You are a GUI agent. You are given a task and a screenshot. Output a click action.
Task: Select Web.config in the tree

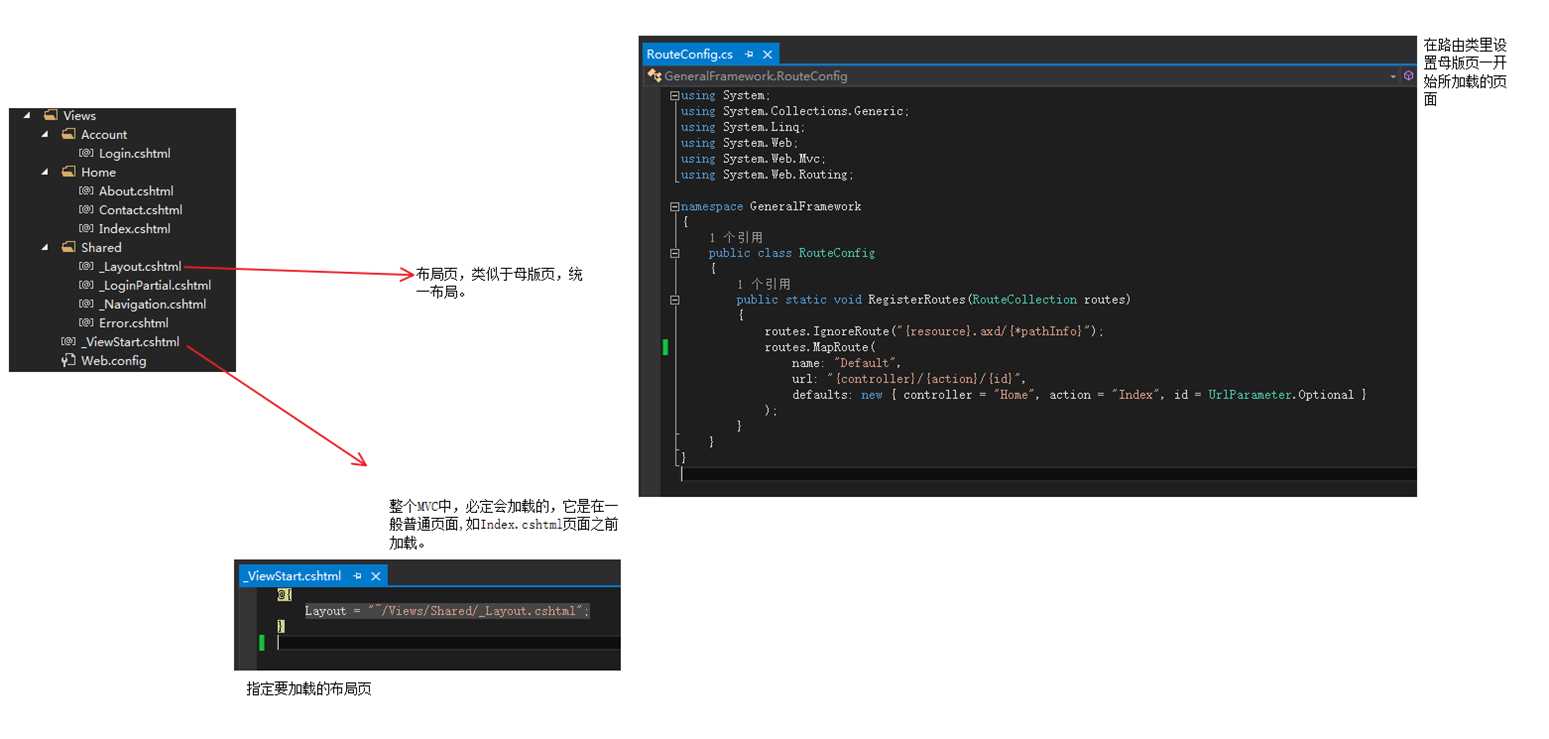tap(114, 361)
